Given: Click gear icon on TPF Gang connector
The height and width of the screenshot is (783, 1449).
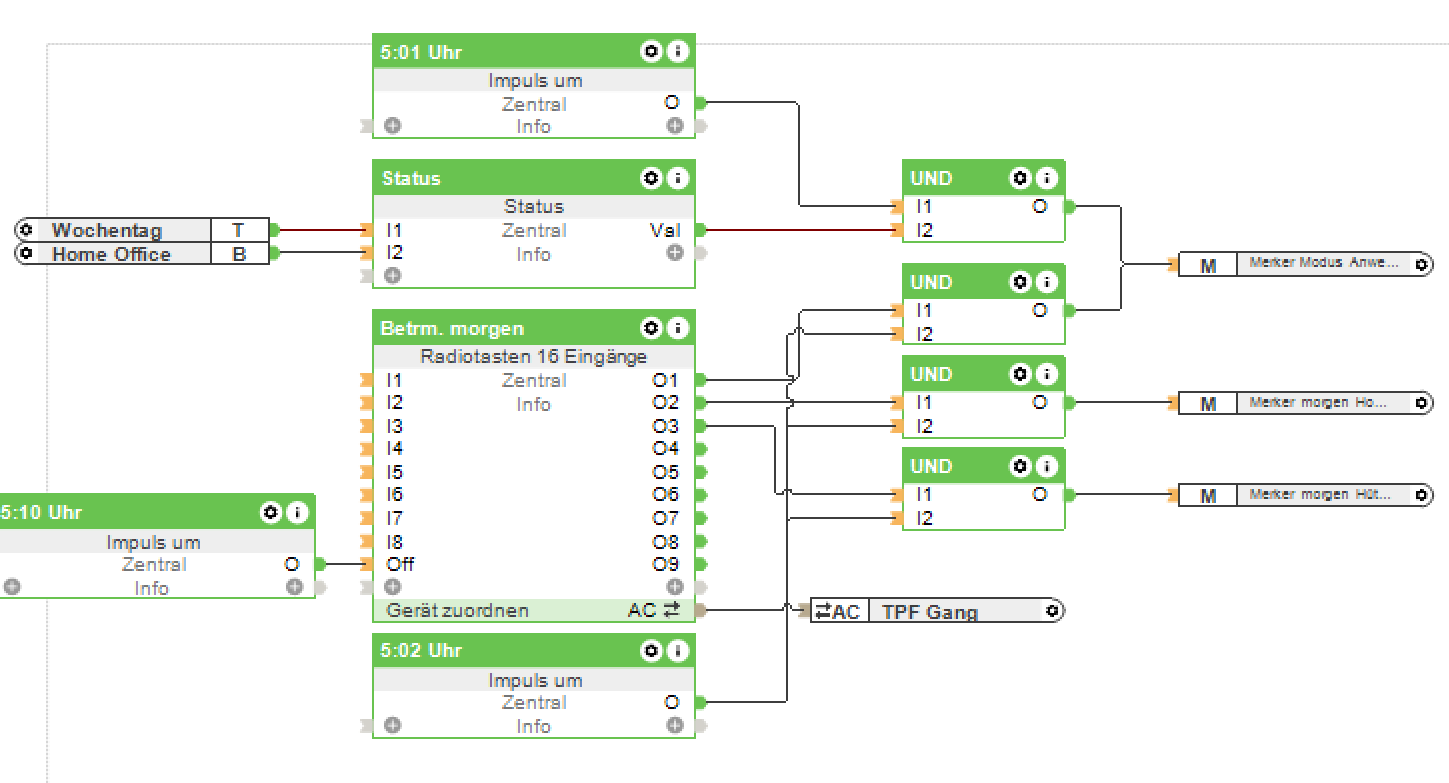Looking at the screenshot, I should [1051, 611].
